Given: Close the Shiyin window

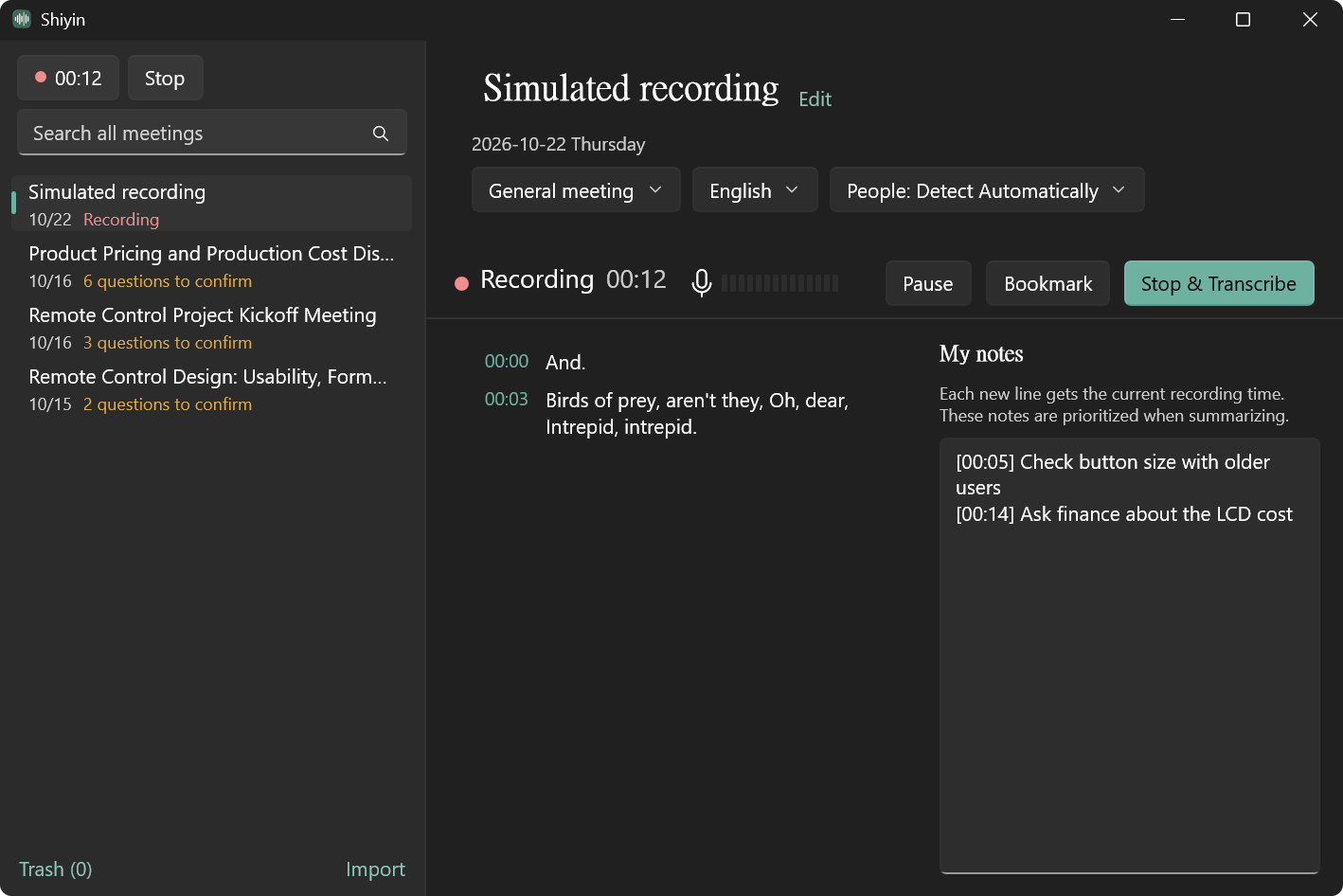Looking at the screenshot, I should point(1310,20).
